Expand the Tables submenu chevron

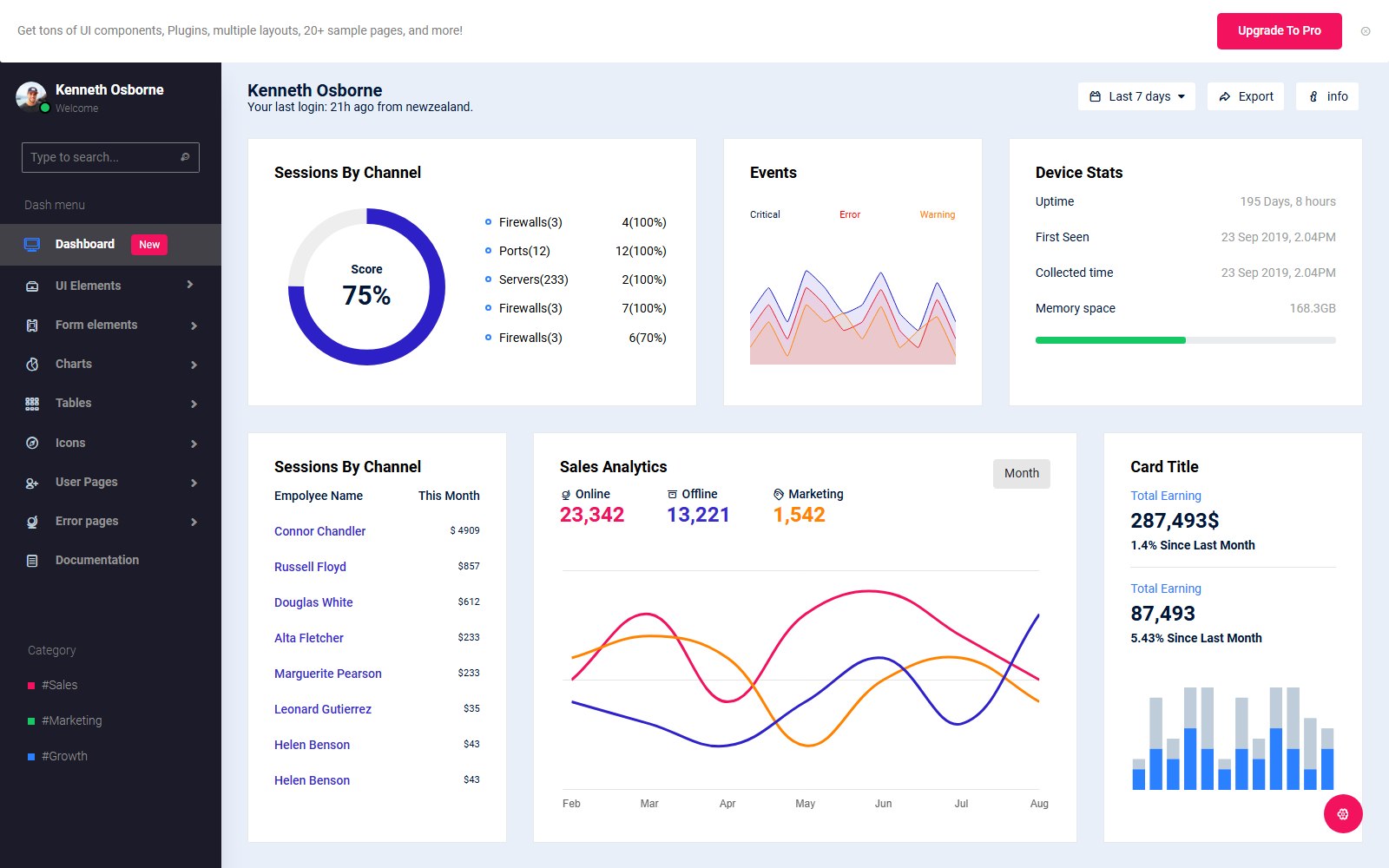[194, 404]
